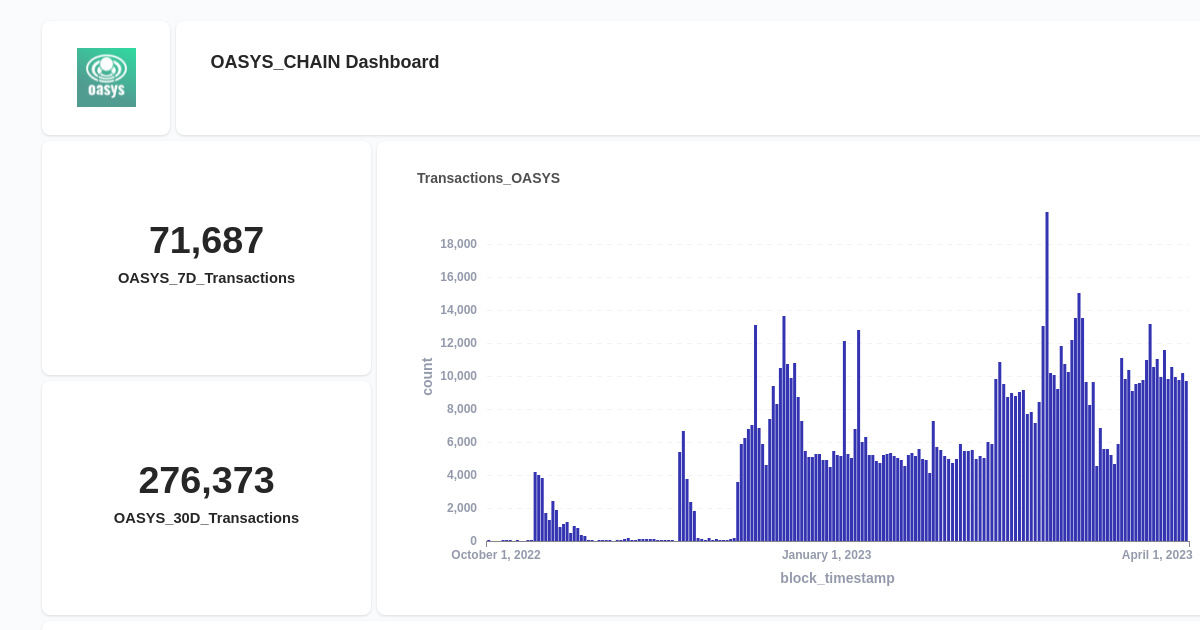Open the OASYS_30D_Transactions stat card

click(206, 497)
